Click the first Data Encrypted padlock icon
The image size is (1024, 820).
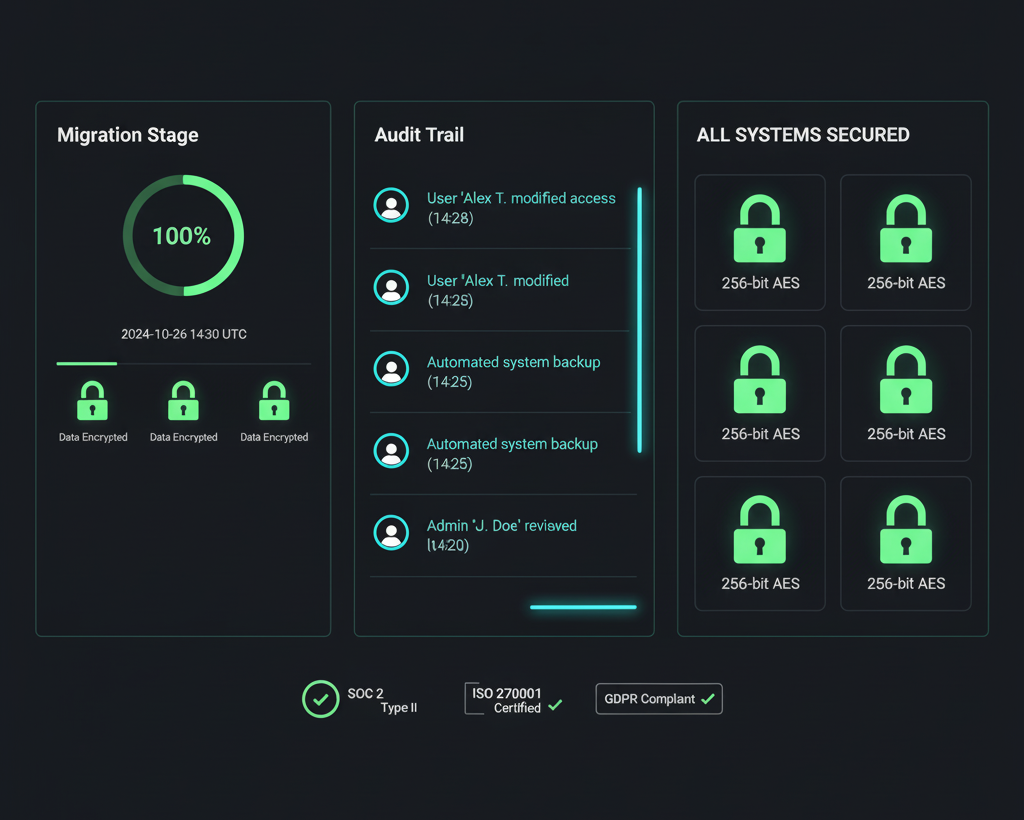point(92,399)
